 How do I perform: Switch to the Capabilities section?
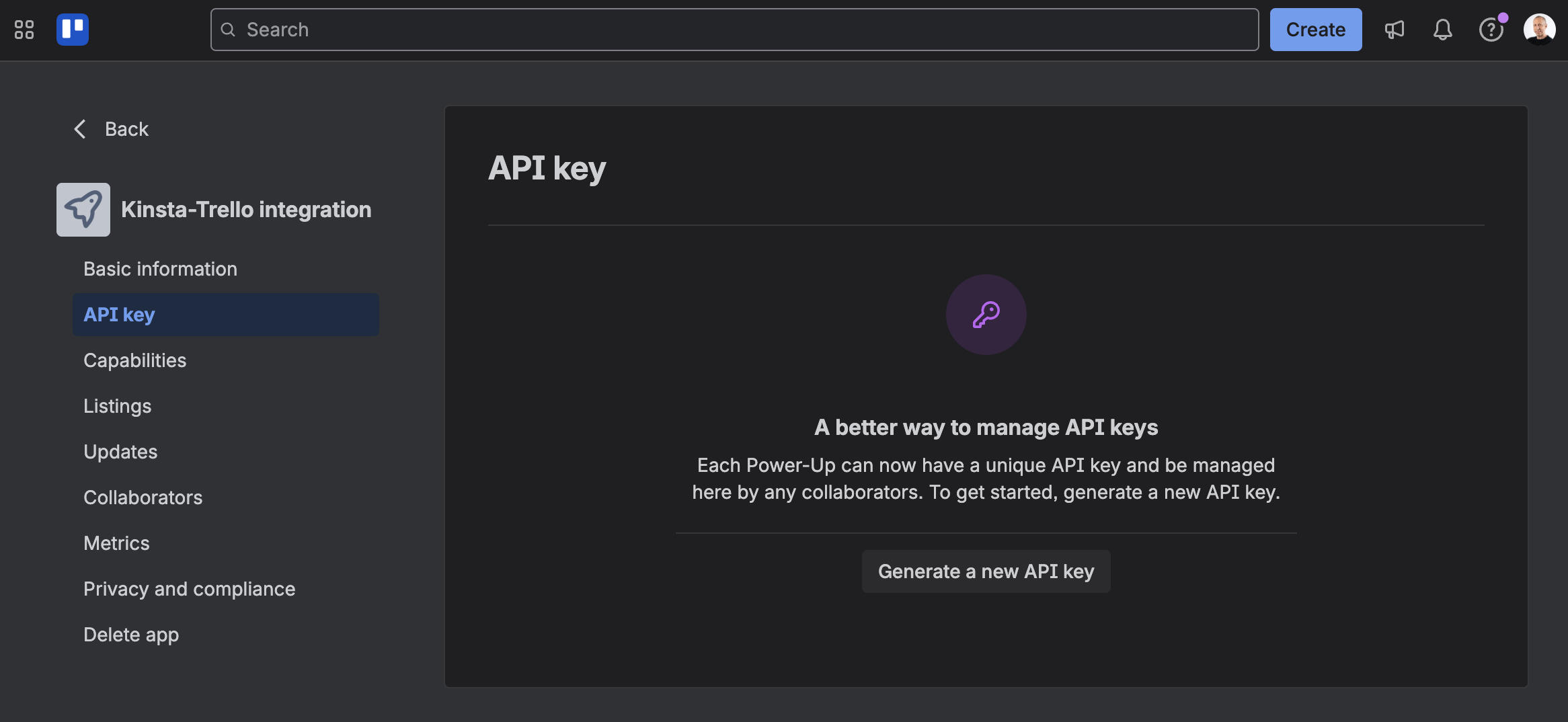(x=134, y=360)
